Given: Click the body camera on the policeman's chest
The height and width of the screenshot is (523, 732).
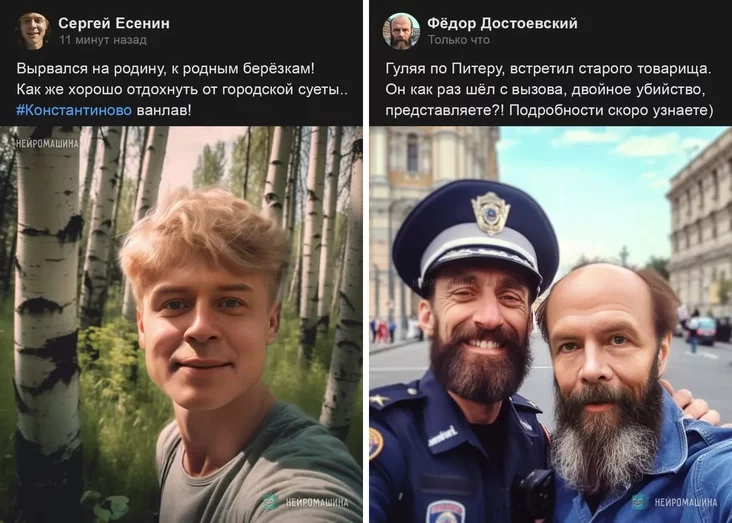Looking at the screenshot, I should pos(535,496).
